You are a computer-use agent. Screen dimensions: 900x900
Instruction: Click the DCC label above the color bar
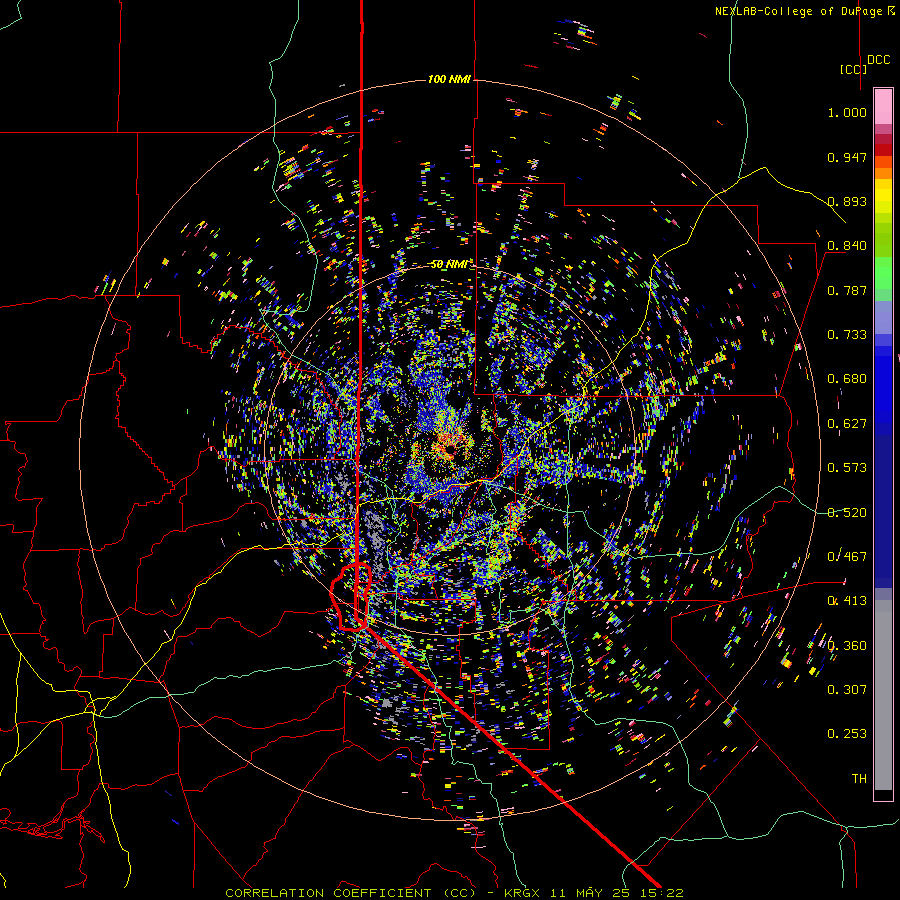878,60
